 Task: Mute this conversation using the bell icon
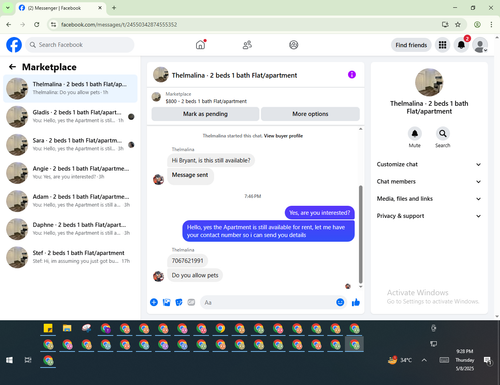click(414, 134)
